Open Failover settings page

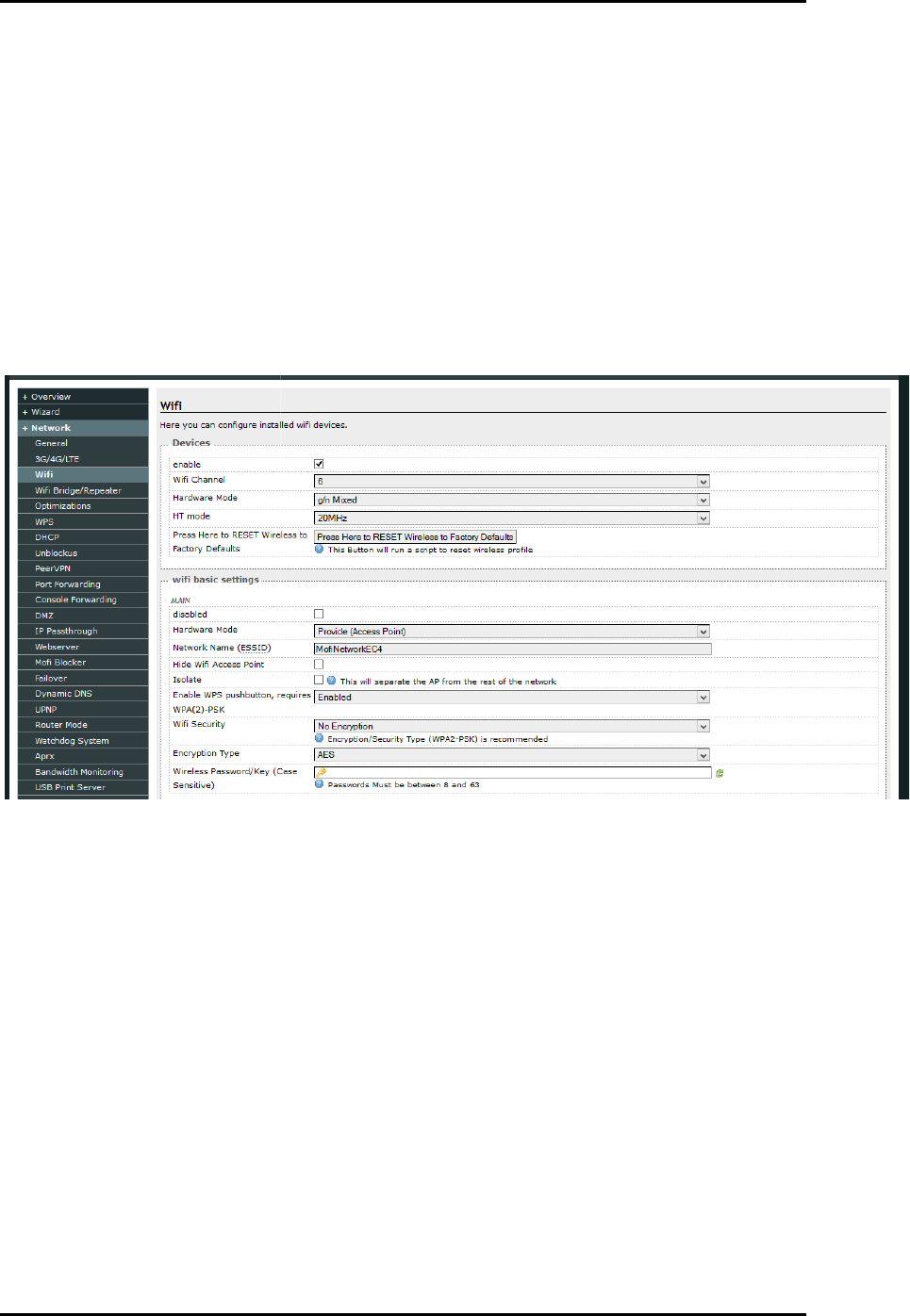click(x=83, y=678)
